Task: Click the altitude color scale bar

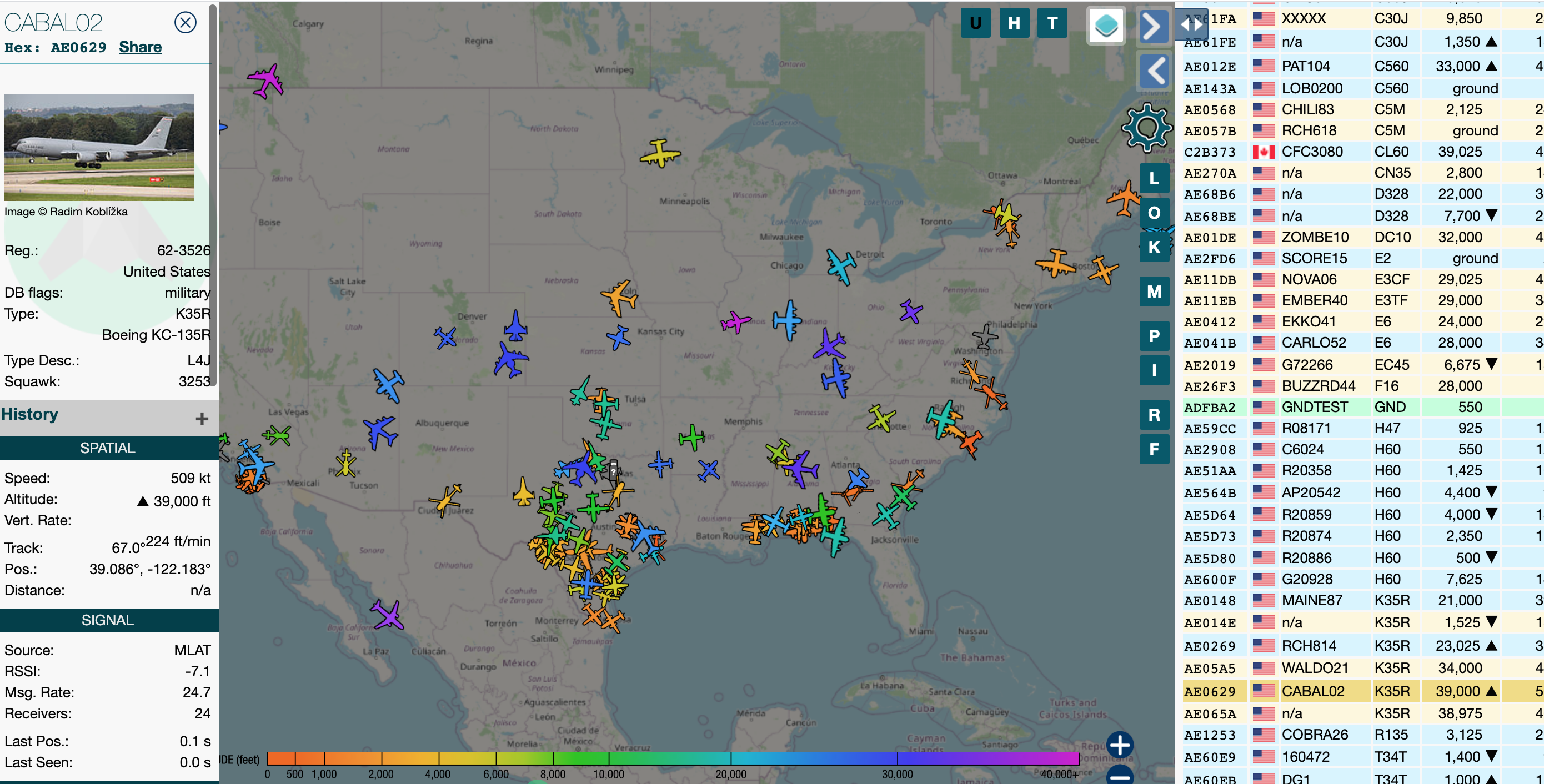Action: [673, 758]
